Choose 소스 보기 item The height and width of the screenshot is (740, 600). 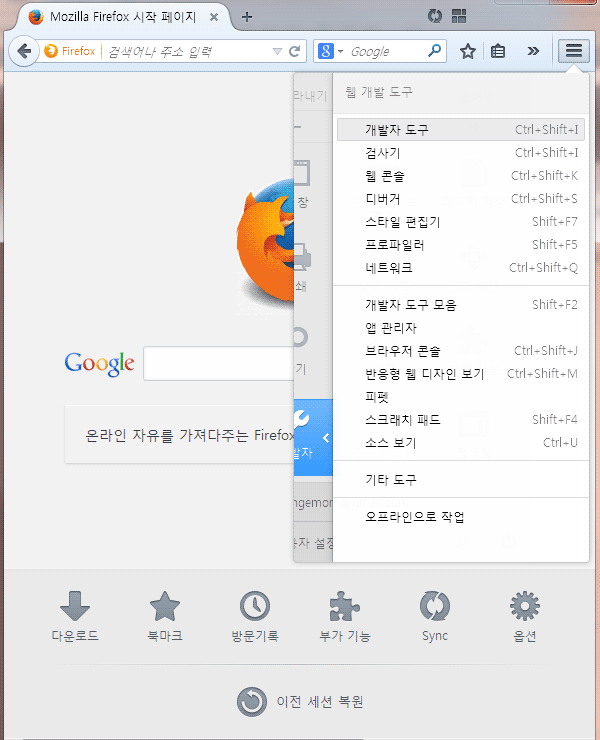461,443
